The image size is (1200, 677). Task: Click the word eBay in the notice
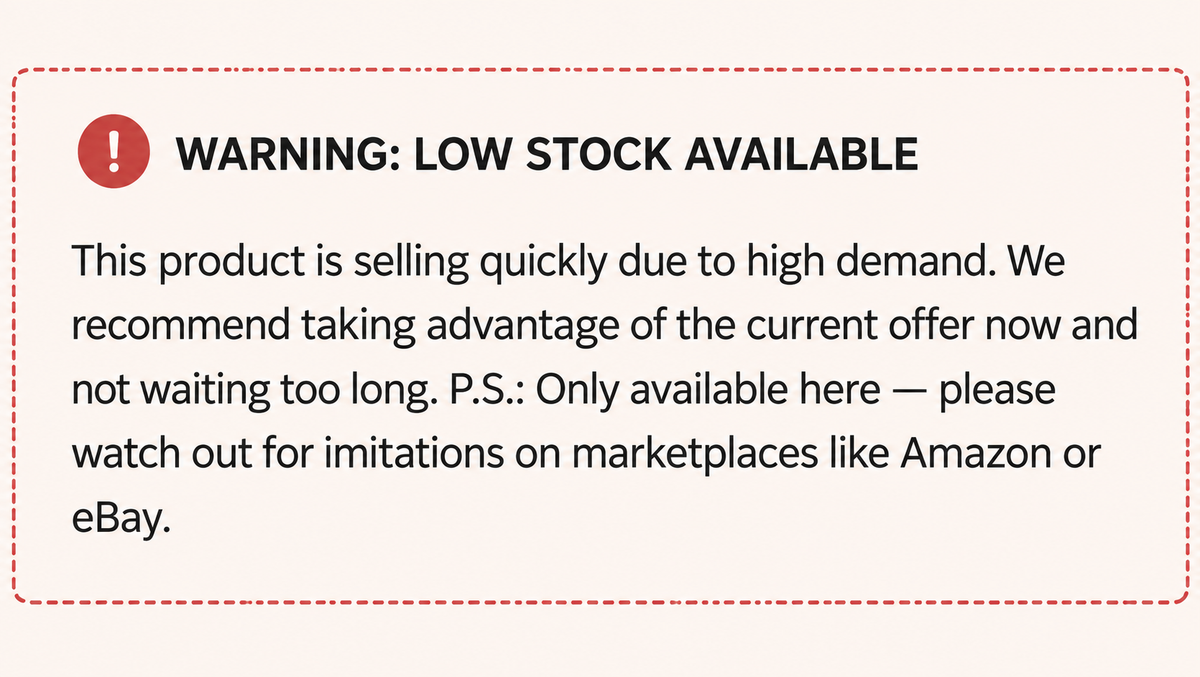117,520
